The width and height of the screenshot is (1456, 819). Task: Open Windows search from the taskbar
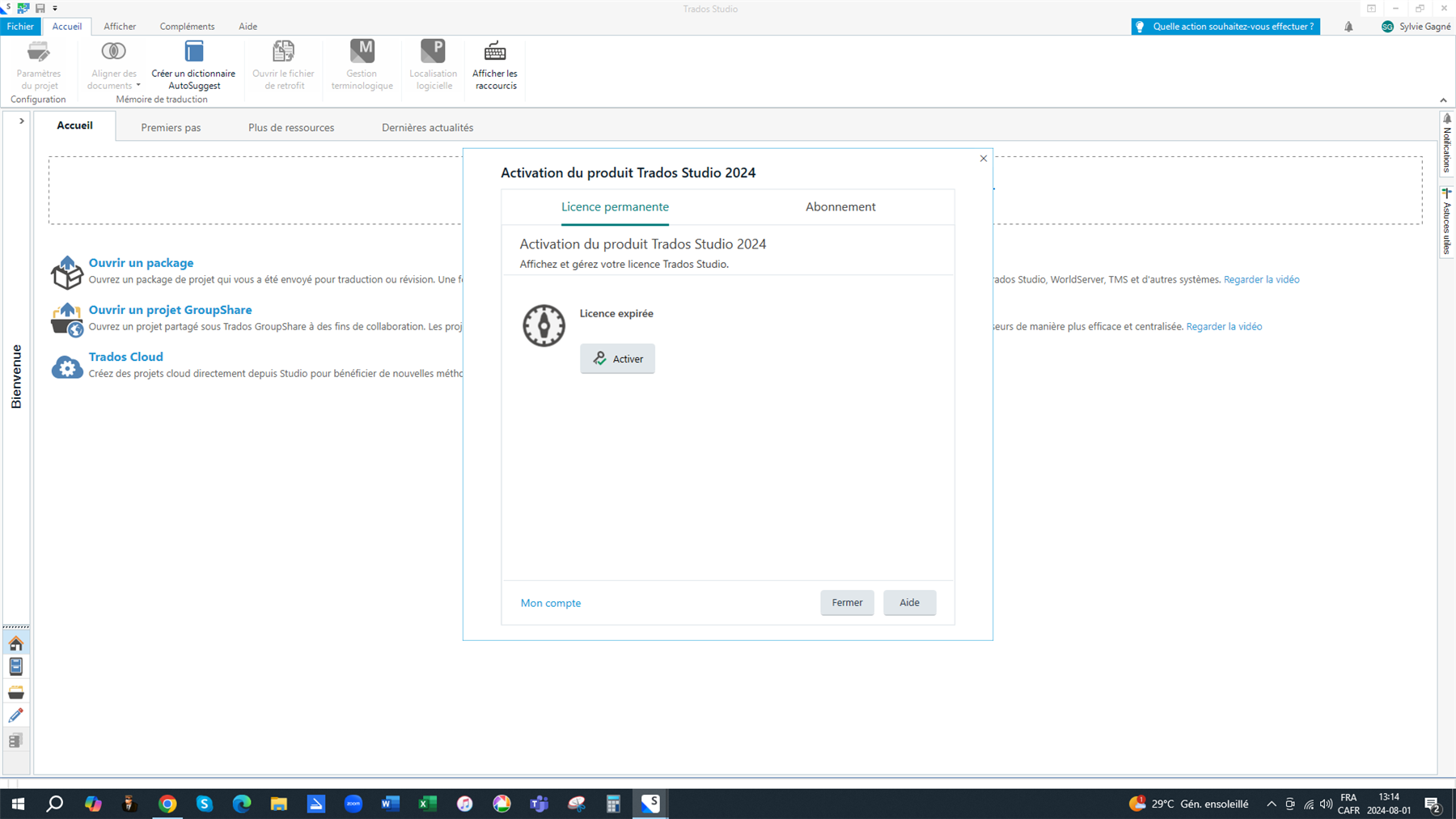pyautogui.click(x=55, y=804)
